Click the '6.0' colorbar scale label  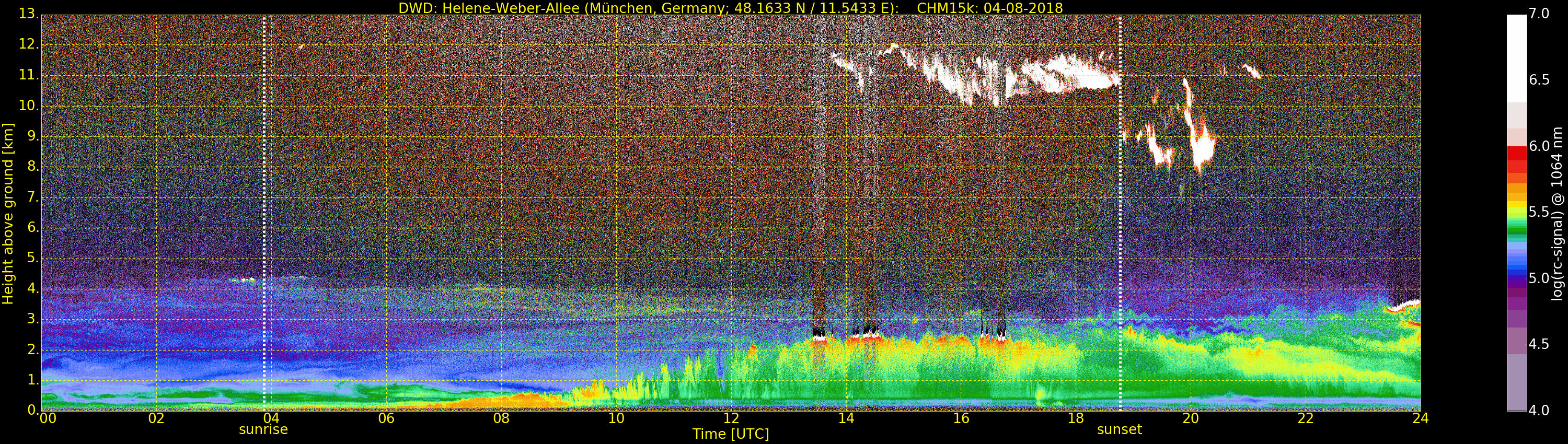click(1539, 147)
